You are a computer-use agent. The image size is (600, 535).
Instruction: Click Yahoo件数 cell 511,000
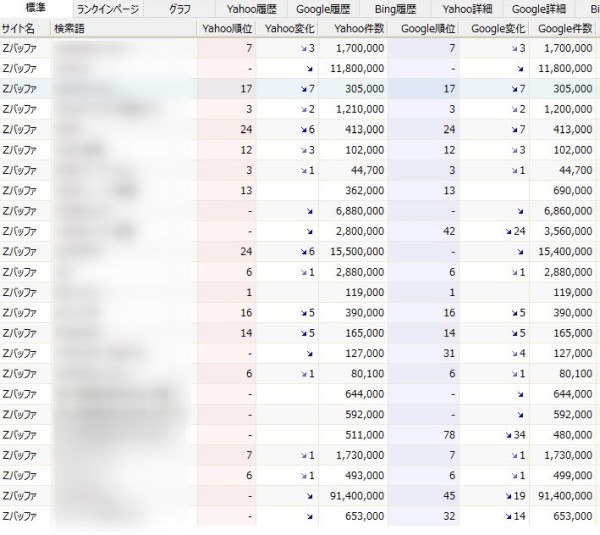pyautogui.click(x=353, y=435)
